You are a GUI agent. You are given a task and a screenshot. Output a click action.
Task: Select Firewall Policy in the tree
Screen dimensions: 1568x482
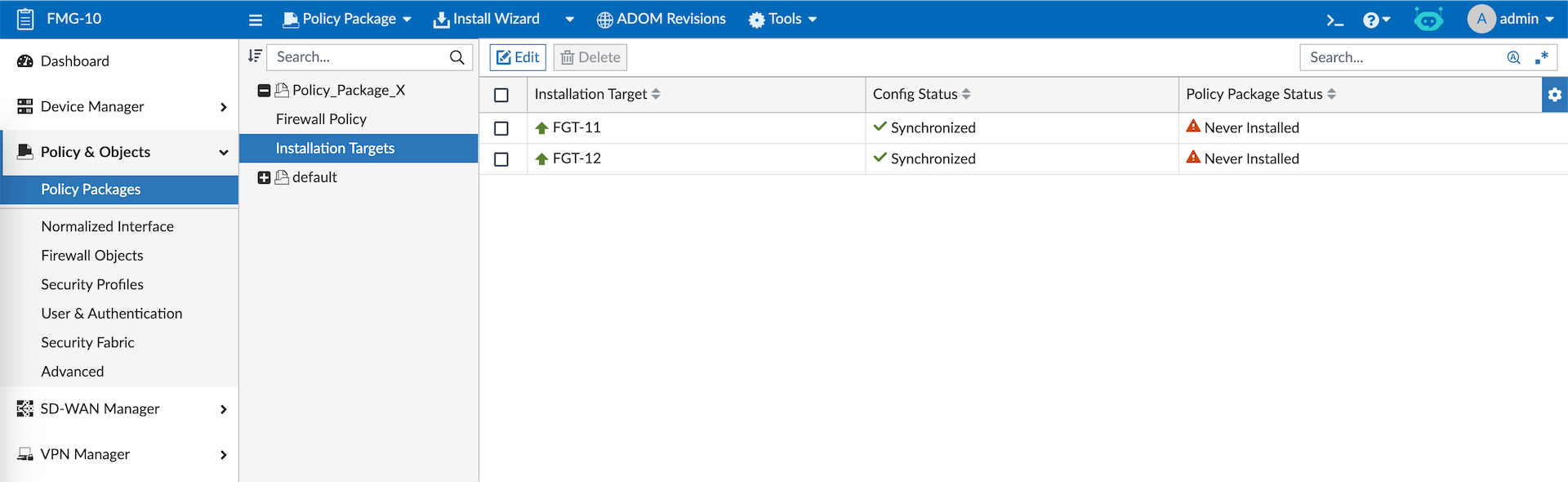point(321,119)
